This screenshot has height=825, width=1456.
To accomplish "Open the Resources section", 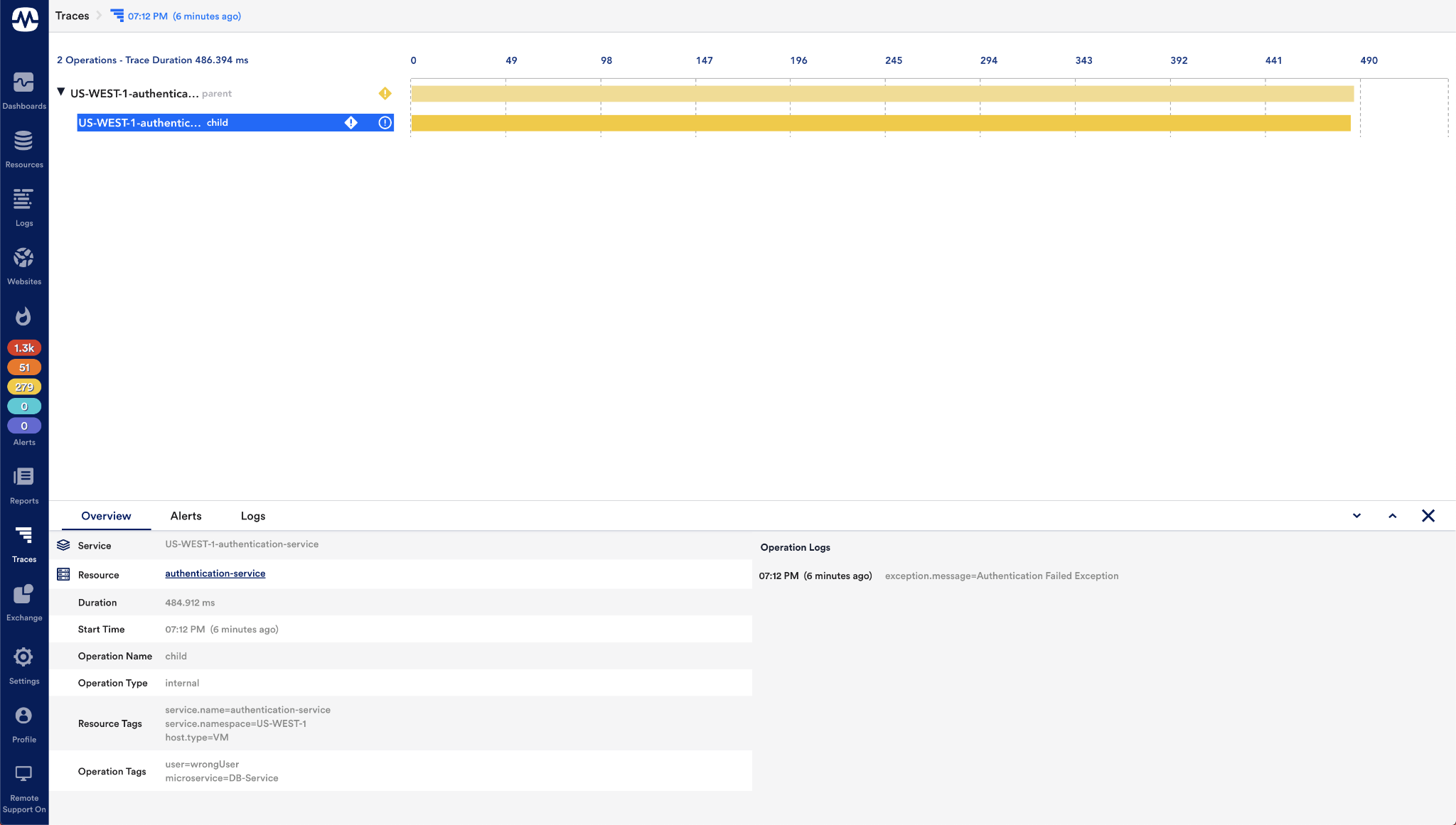I will [x=23, y=142].
